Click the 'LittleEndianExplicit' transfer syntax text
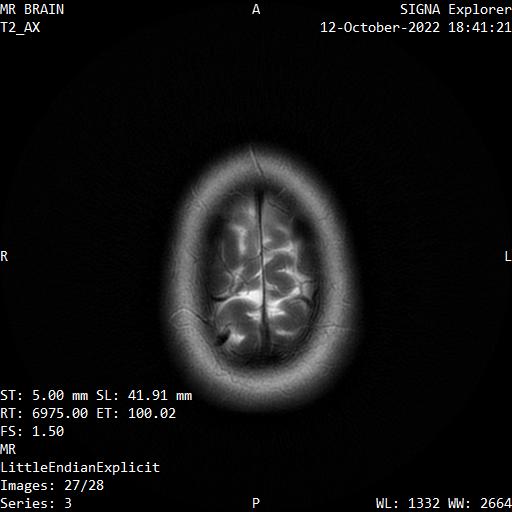The height and width of the screenshot is (512, 512). pyautogui.click(x=80, y=467)
